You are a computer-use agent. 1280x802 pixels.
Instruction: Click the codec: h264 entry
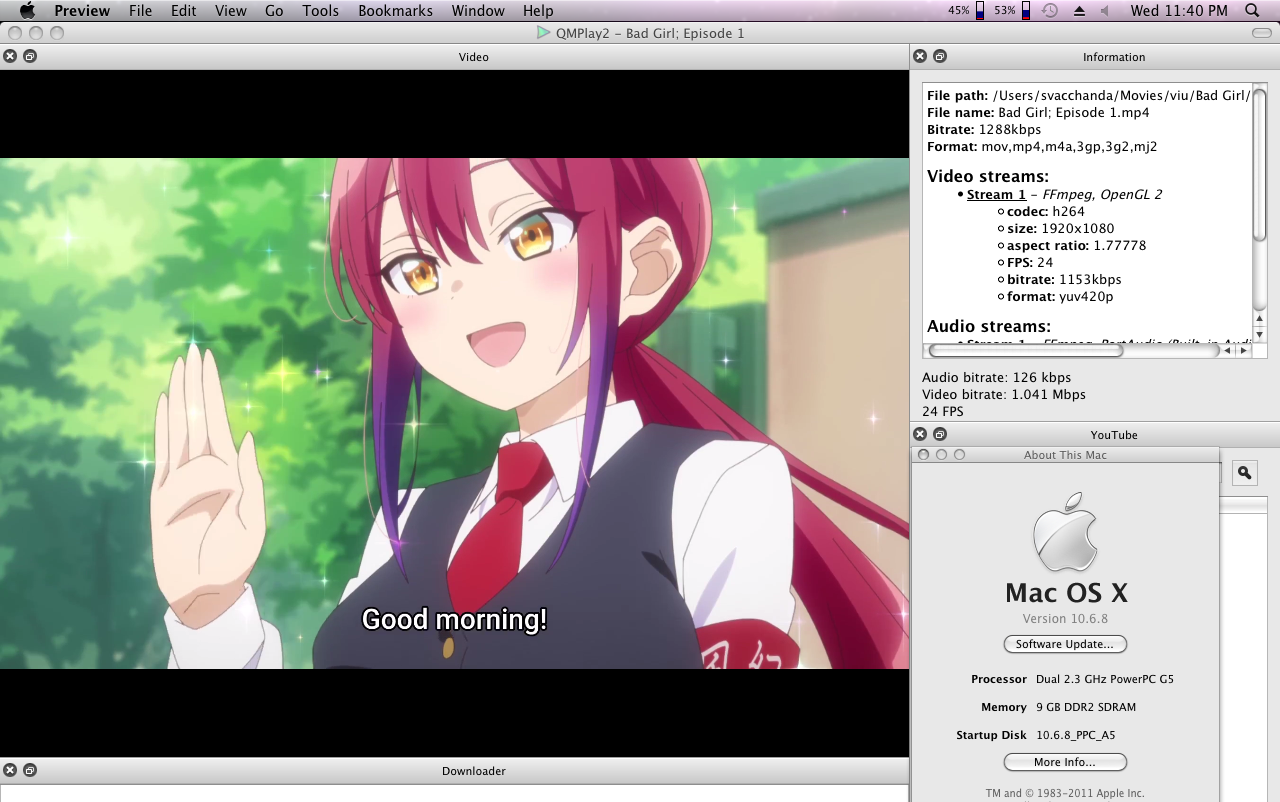(x=1046, y=212)
